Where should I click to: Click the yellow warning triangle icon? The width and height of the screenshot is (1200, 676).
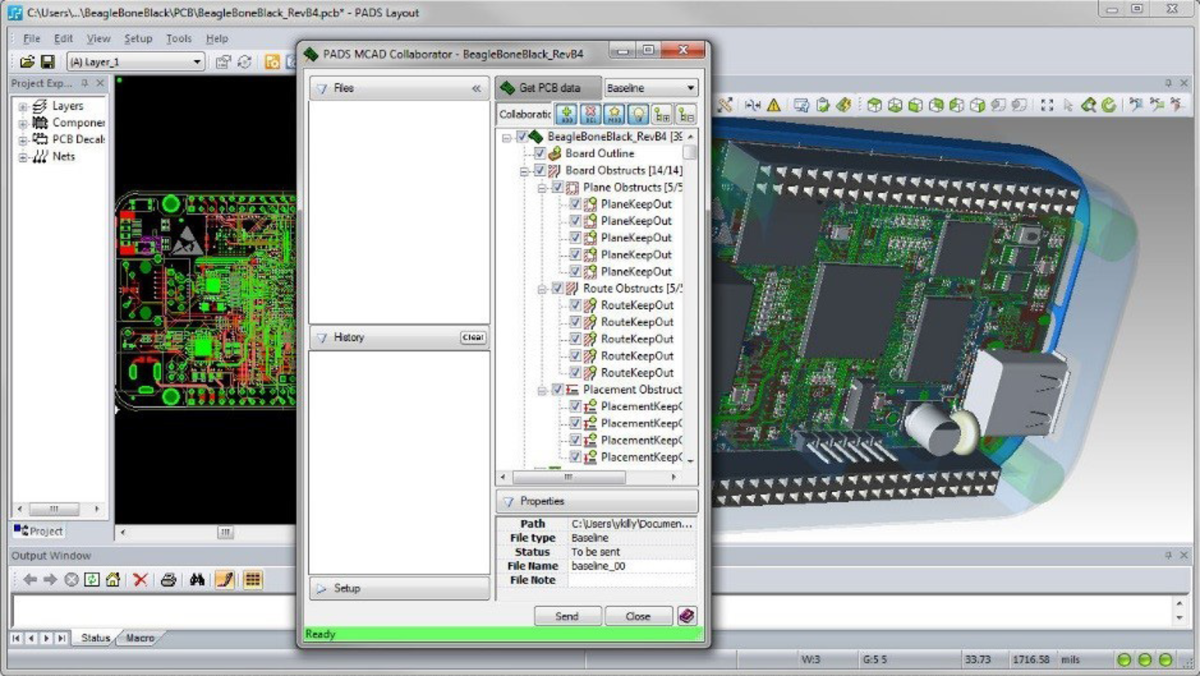[x=773, y=104]
